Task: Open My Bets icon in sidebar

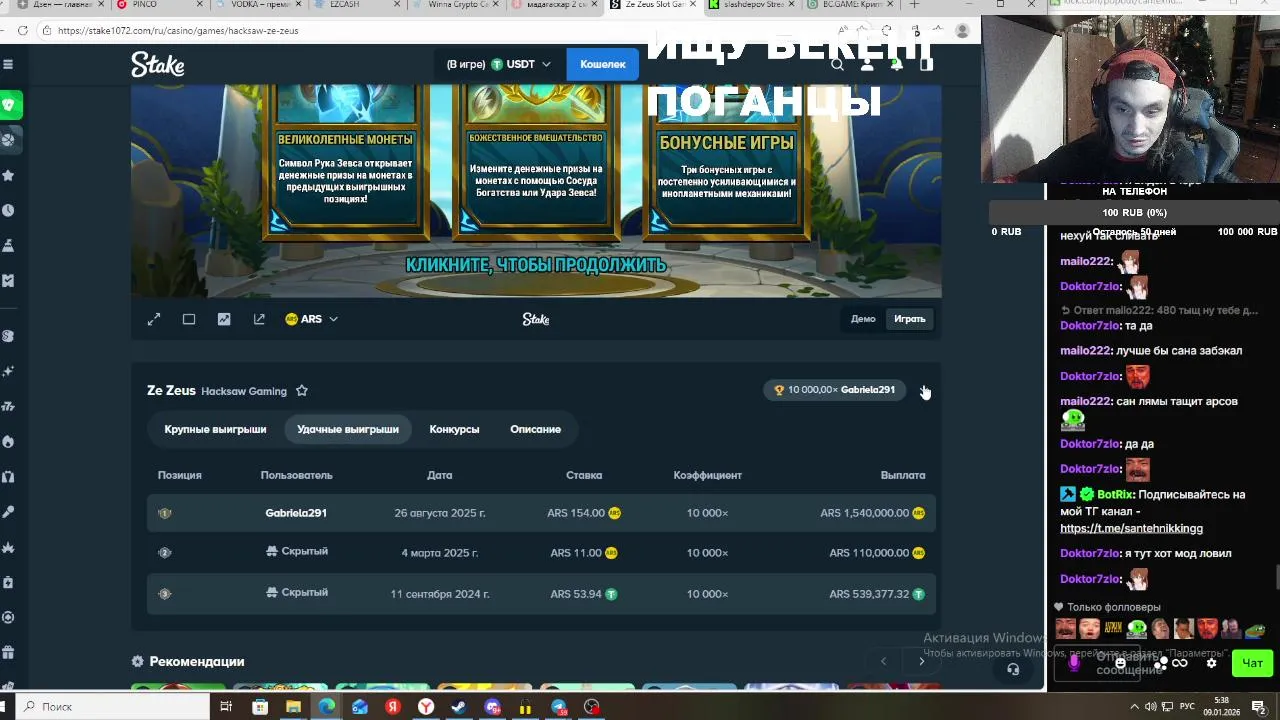Action: coord(8,281)
